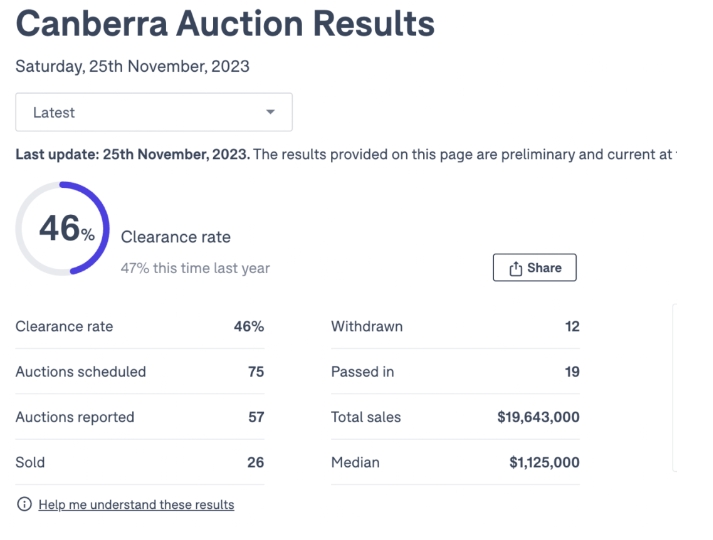Click the Withdrawn row label
713x540 pixels.
tap(367, 326)
